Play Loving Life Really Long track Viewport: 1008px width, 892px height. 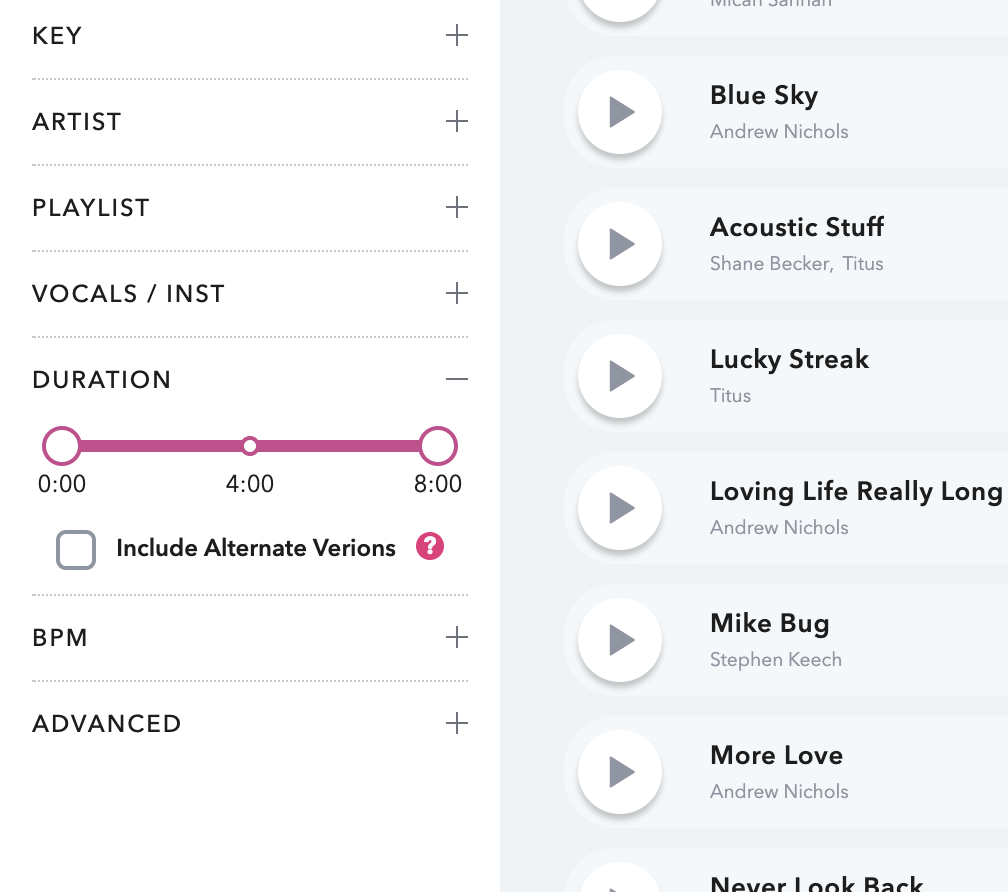(620, 508)
